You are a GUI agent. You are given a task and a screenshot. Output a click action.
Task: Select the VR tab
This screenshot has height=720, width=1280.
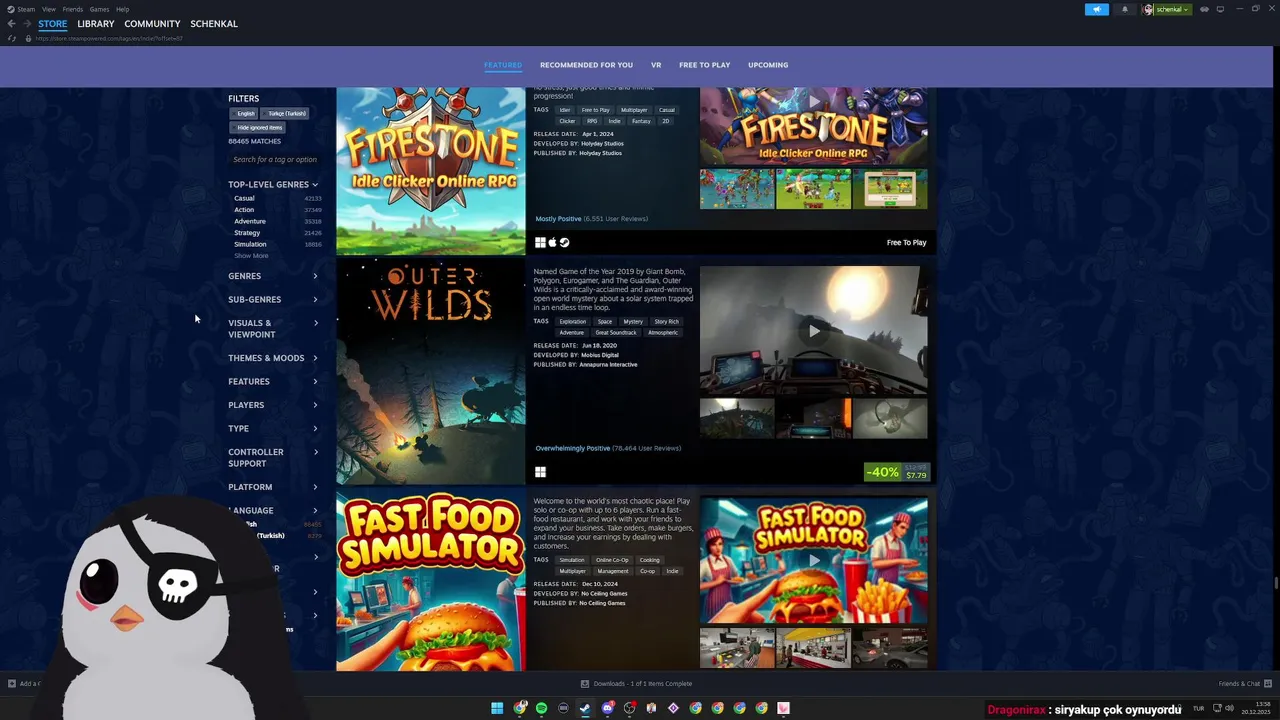point(656,65)
